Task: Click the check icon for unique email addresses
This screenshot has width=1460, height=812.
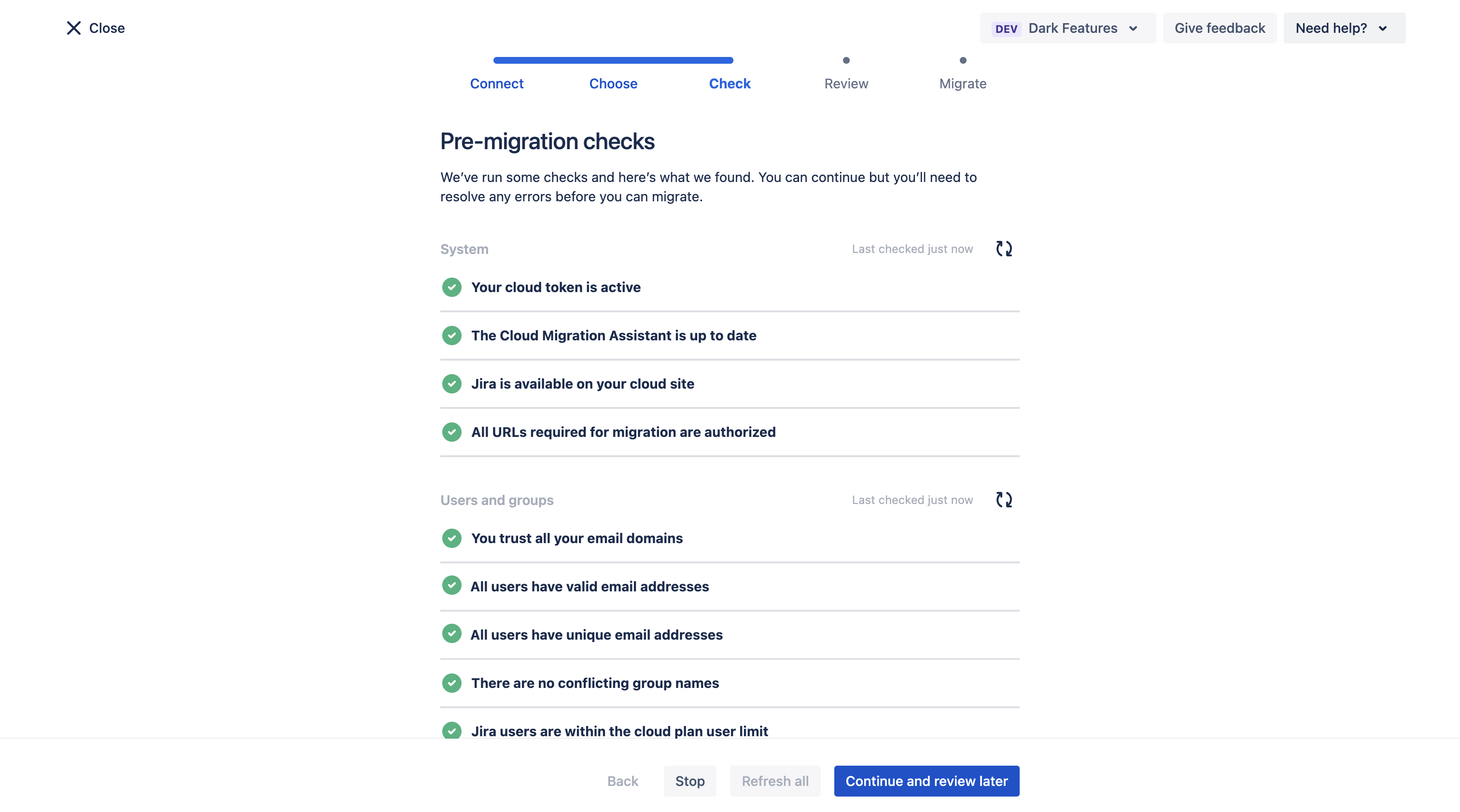Action: click(452, 634)
